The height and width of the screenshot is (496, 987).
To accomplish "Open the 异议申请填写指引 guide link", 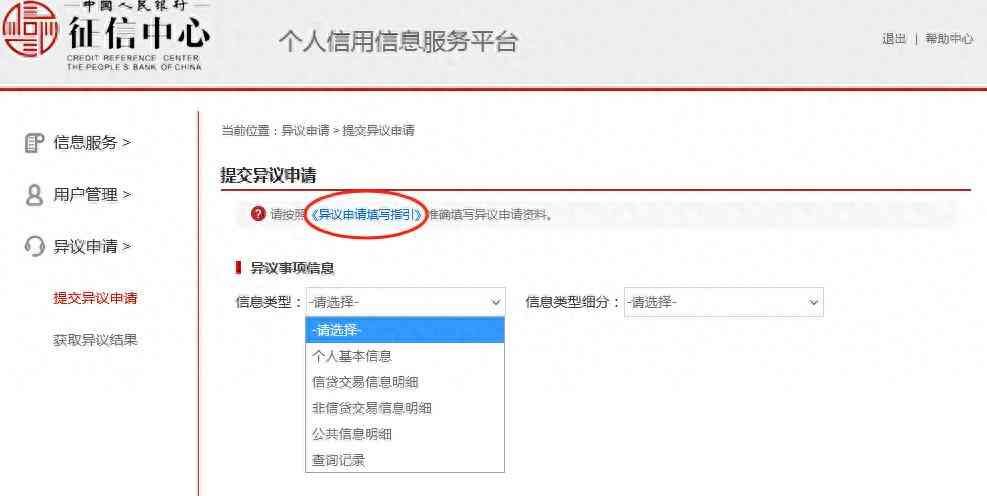I will pos(366,215).
